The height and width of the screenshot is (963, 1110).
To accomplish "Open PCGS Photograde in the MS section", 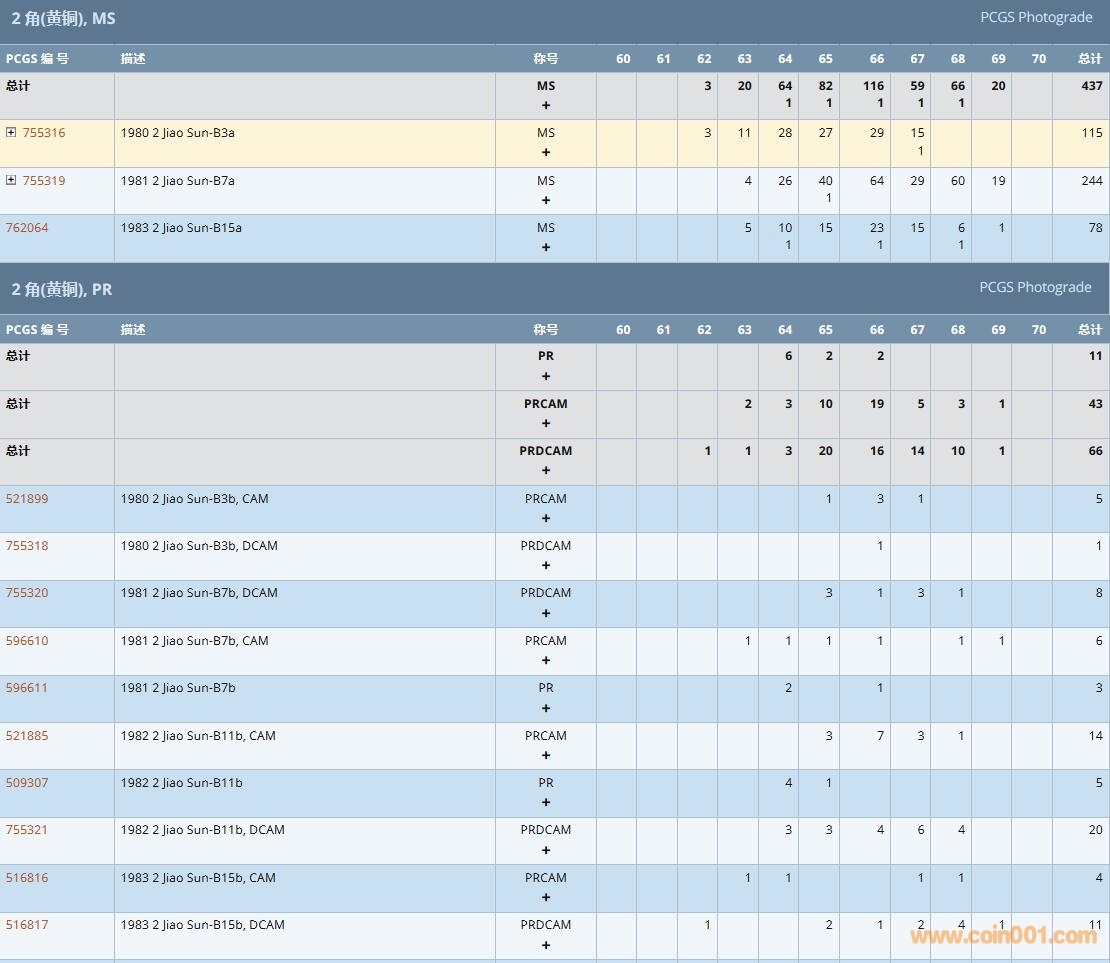I will click(x=1034, y=18).
